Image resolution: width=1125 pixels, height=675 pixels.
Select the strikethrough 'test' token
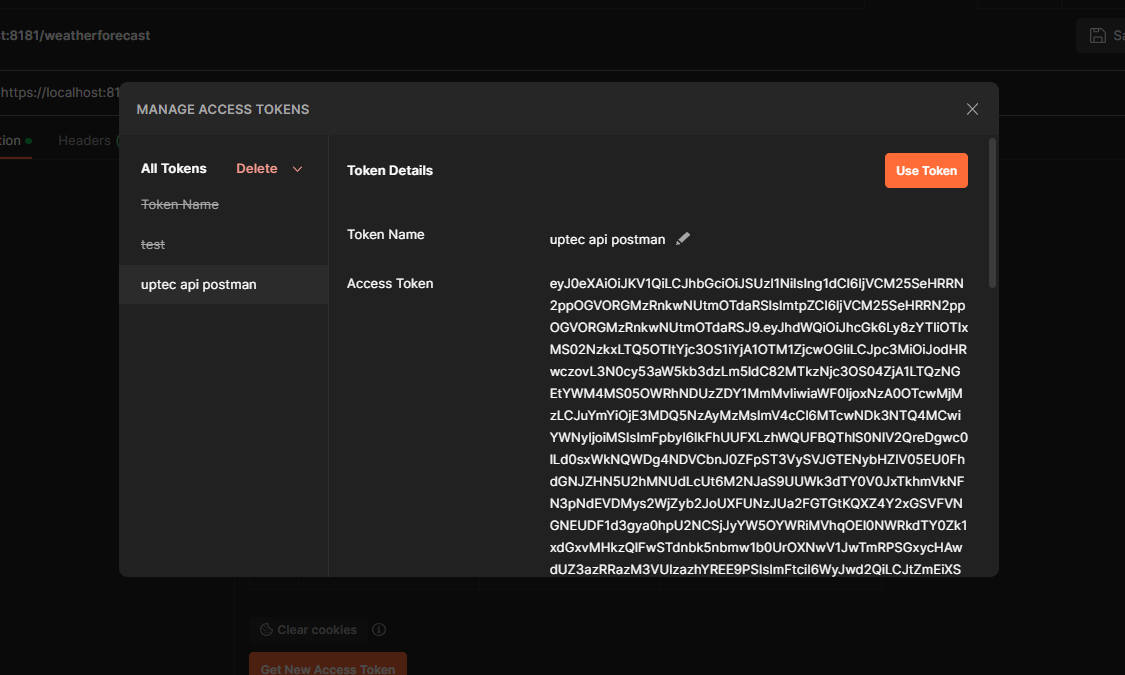click(153, 245)
